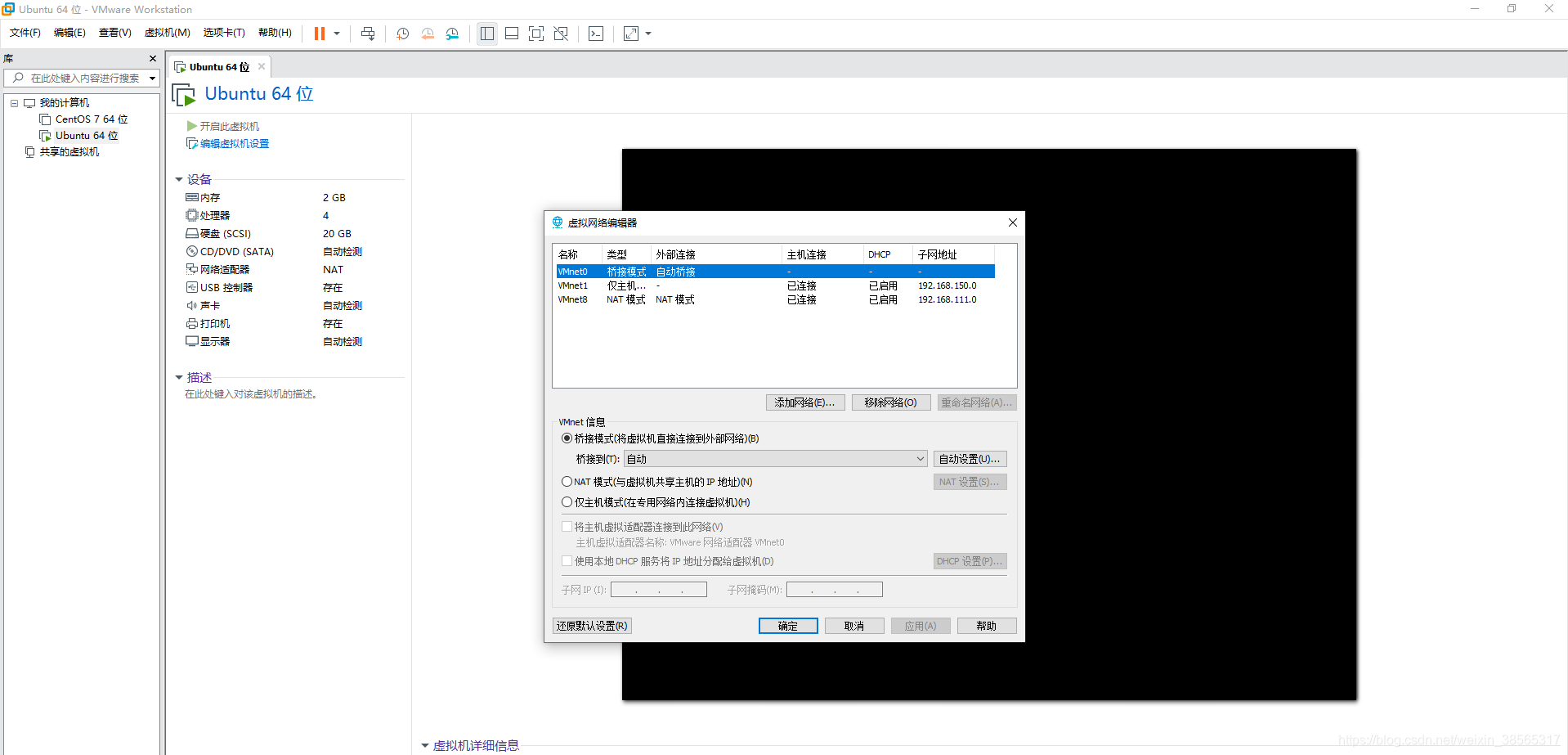Screen dimensions: 1568x755
Task: Click the 添加网络(E)... button
Action: pyautogui.click(x=805, y=402)
